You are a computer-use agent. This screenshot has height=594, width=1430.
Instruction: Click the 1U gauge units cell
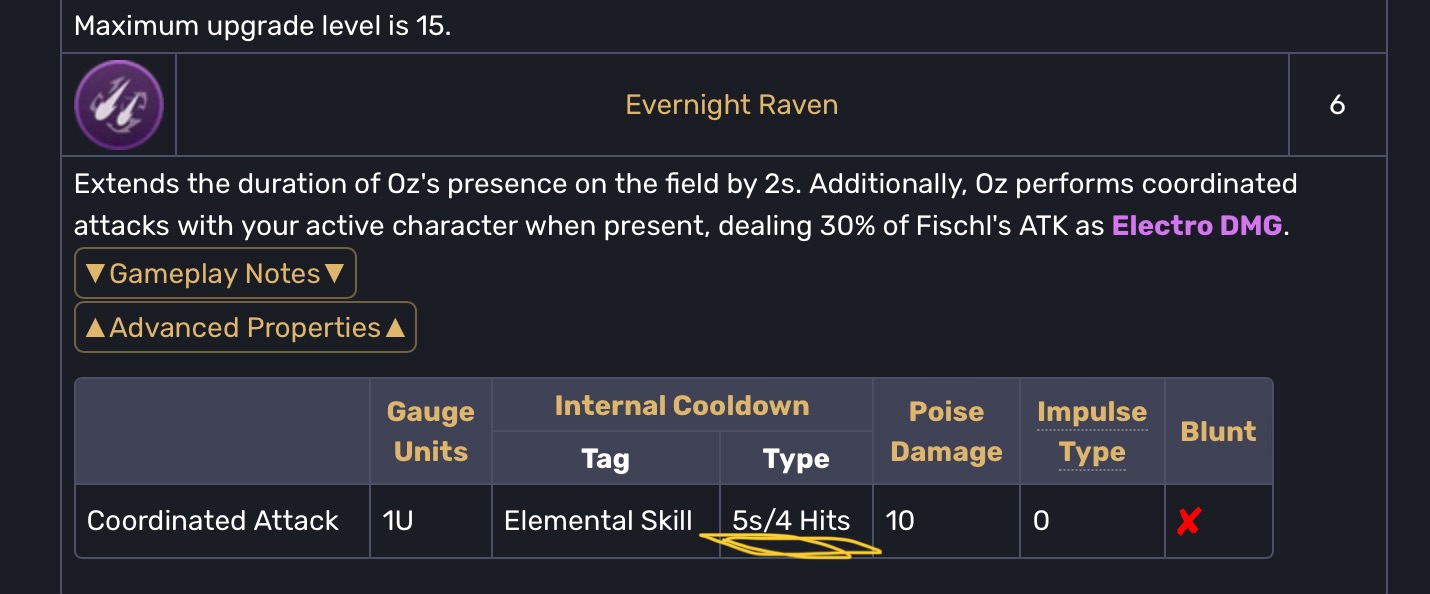coord(397,521)
